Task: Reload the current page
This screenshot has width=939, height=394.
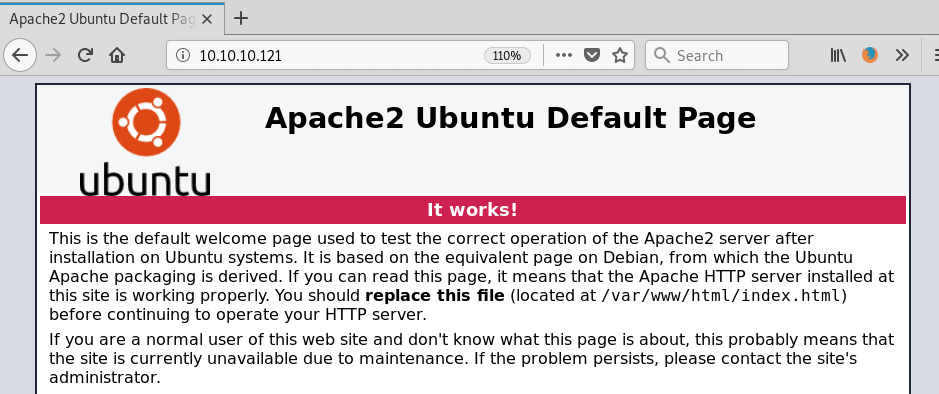Action: point(86,56)
